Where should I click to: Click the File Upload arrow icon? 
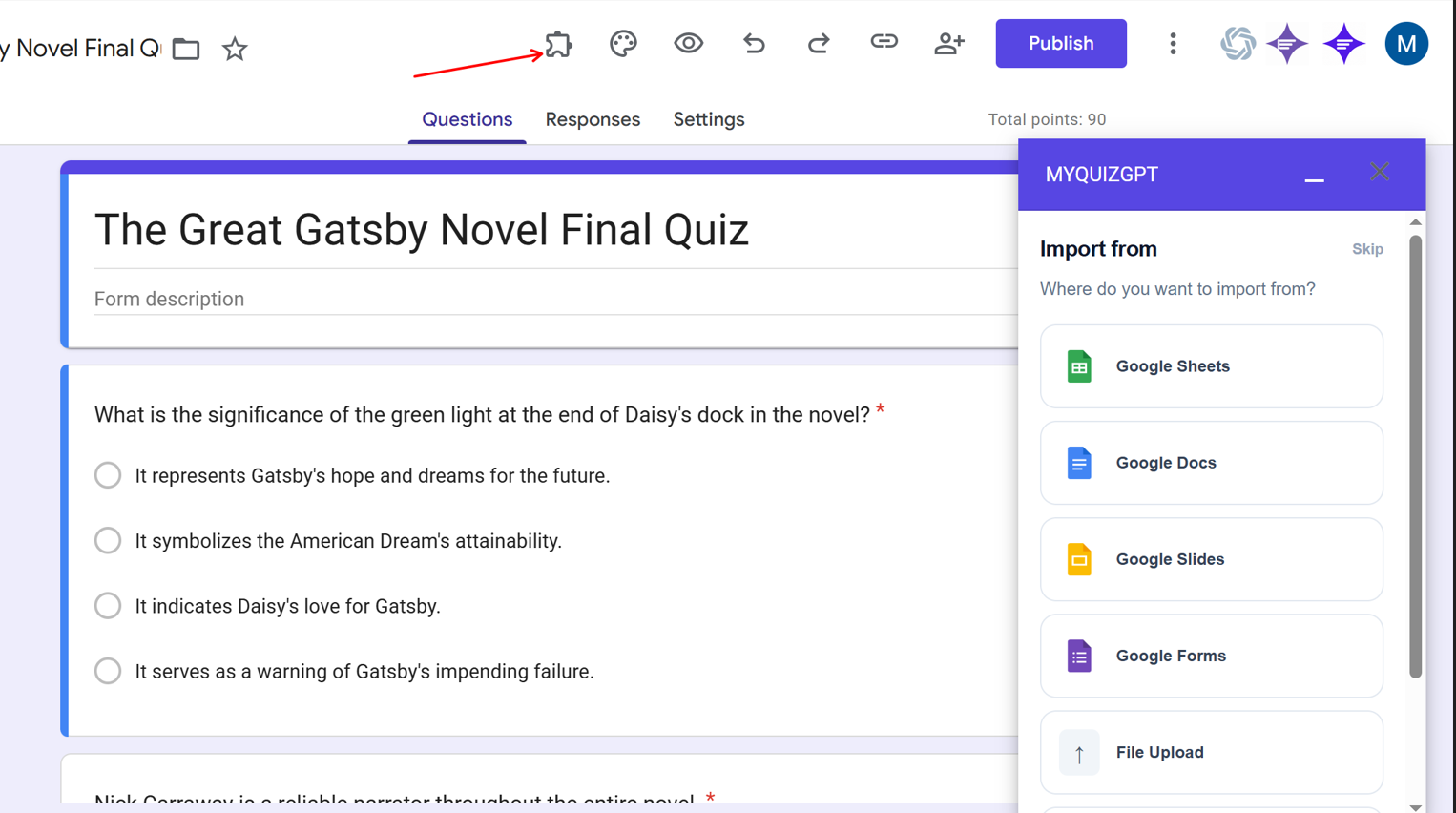tap(1079, 753)
